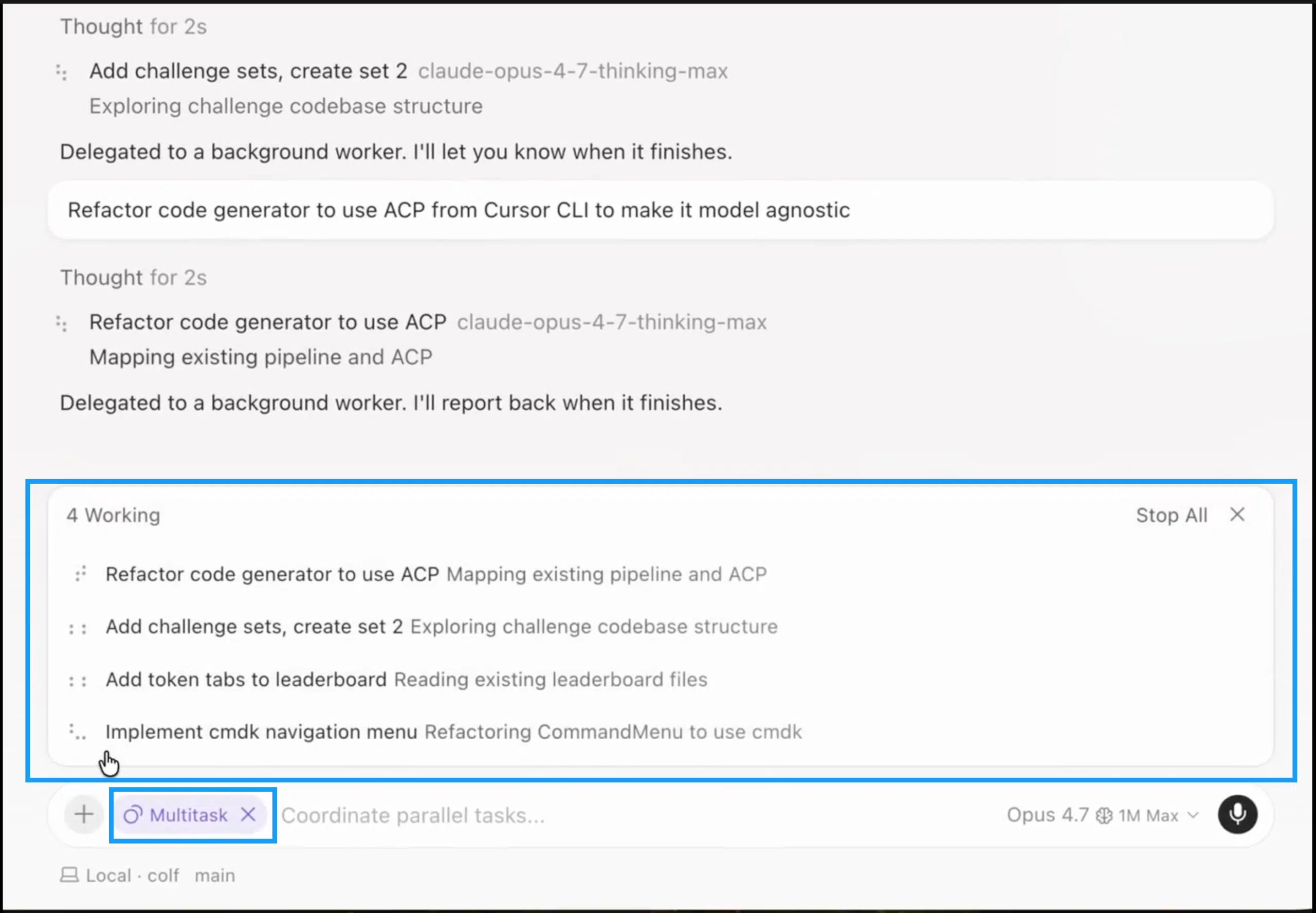Click the spinner icon beside Refactor code generator worker
This screenshot has height=913, width=1316.
coord(81,574)
